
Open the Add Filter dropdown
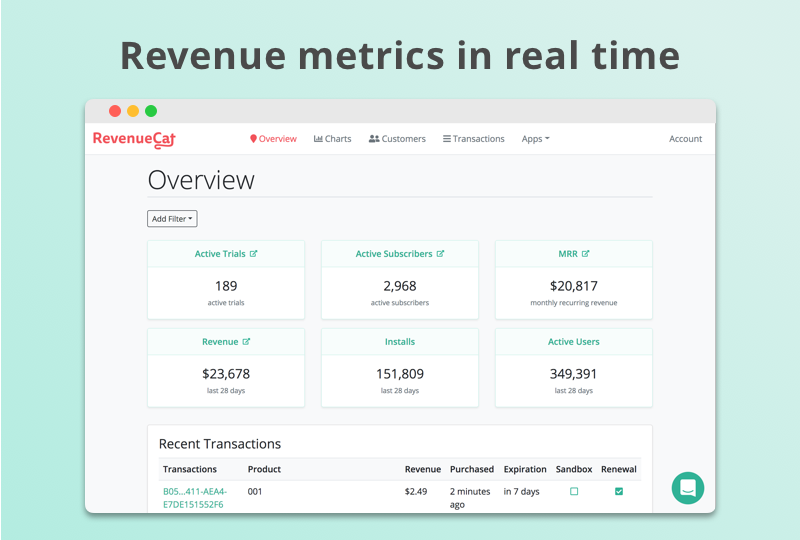click(172, 219)
